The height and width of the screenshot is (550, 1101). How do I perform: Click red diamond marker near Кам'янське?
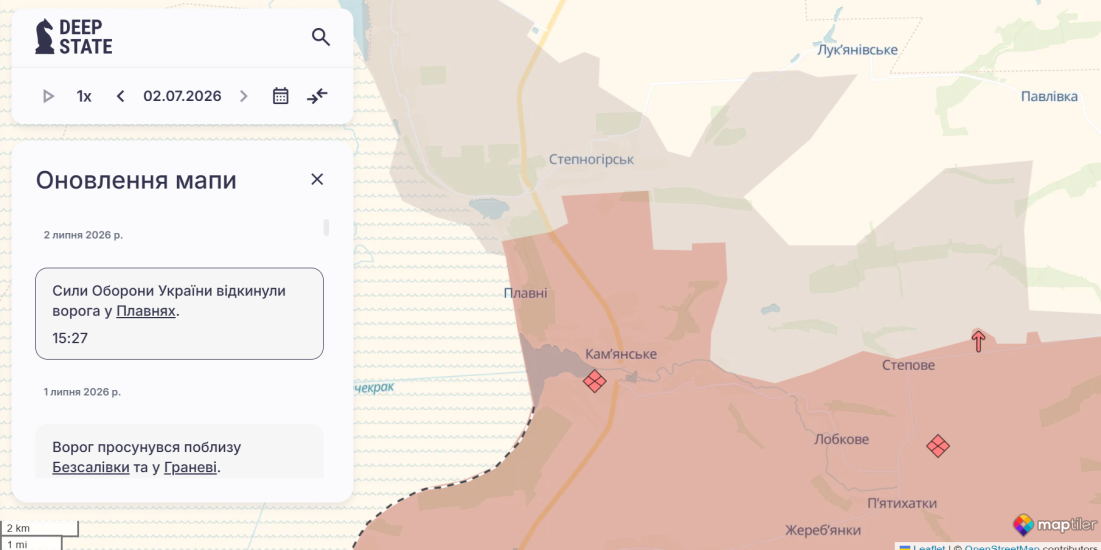[x=595, y=381]
